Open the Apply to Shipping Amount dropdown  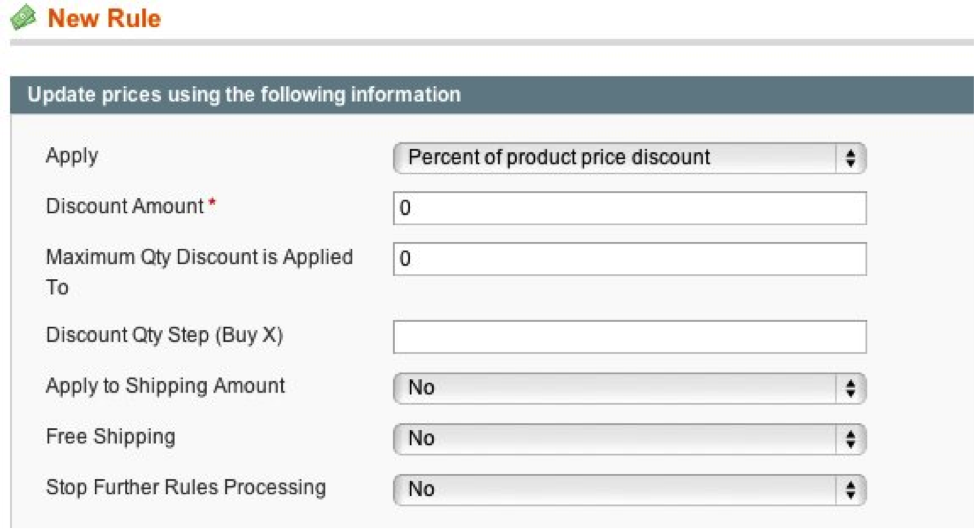pyautogui.click(x=629, y=388)
